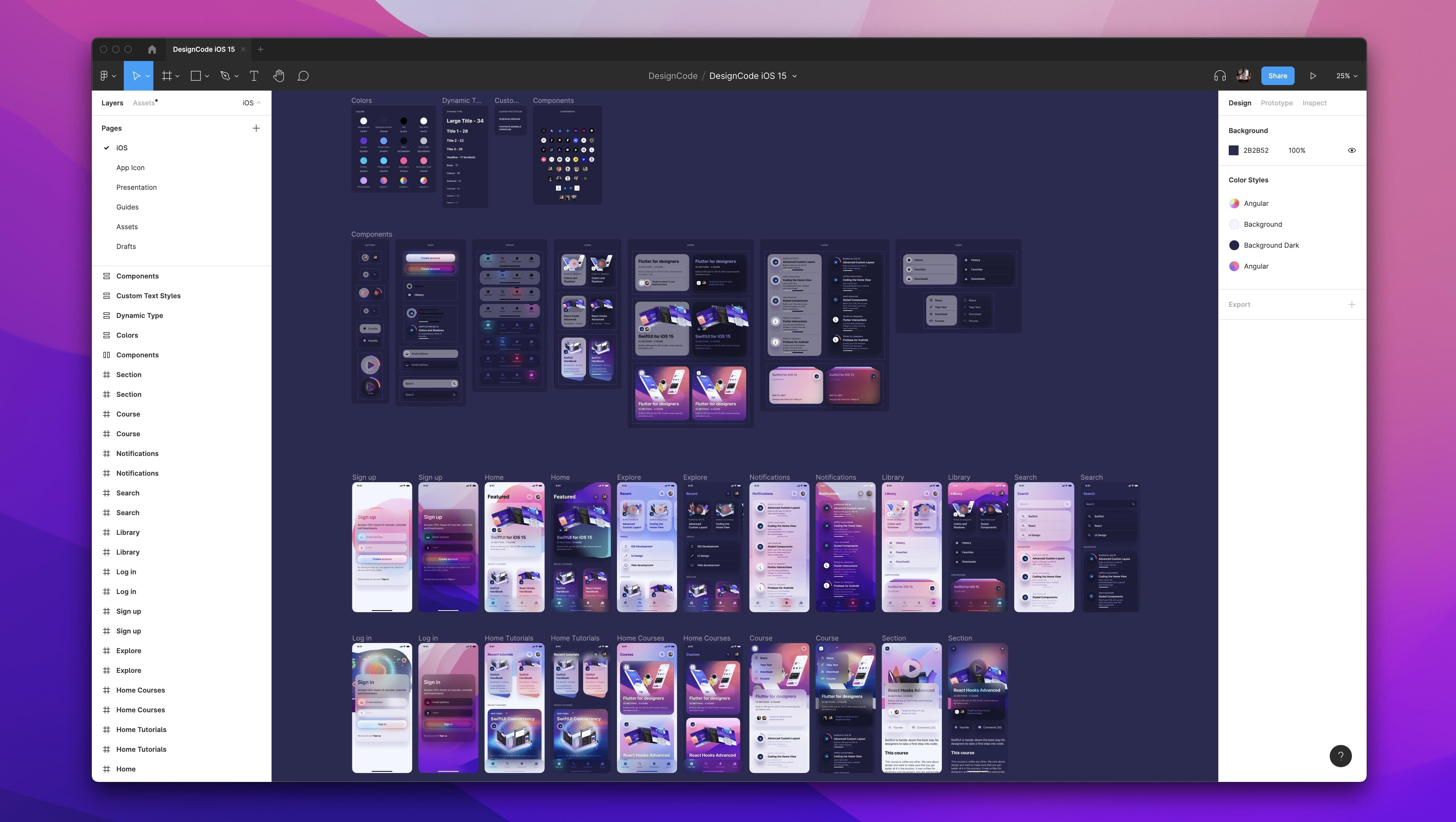Select the Frame tool
Image resolution: width=1456 pixels, height=822 pixels.
tap(167, 75)
